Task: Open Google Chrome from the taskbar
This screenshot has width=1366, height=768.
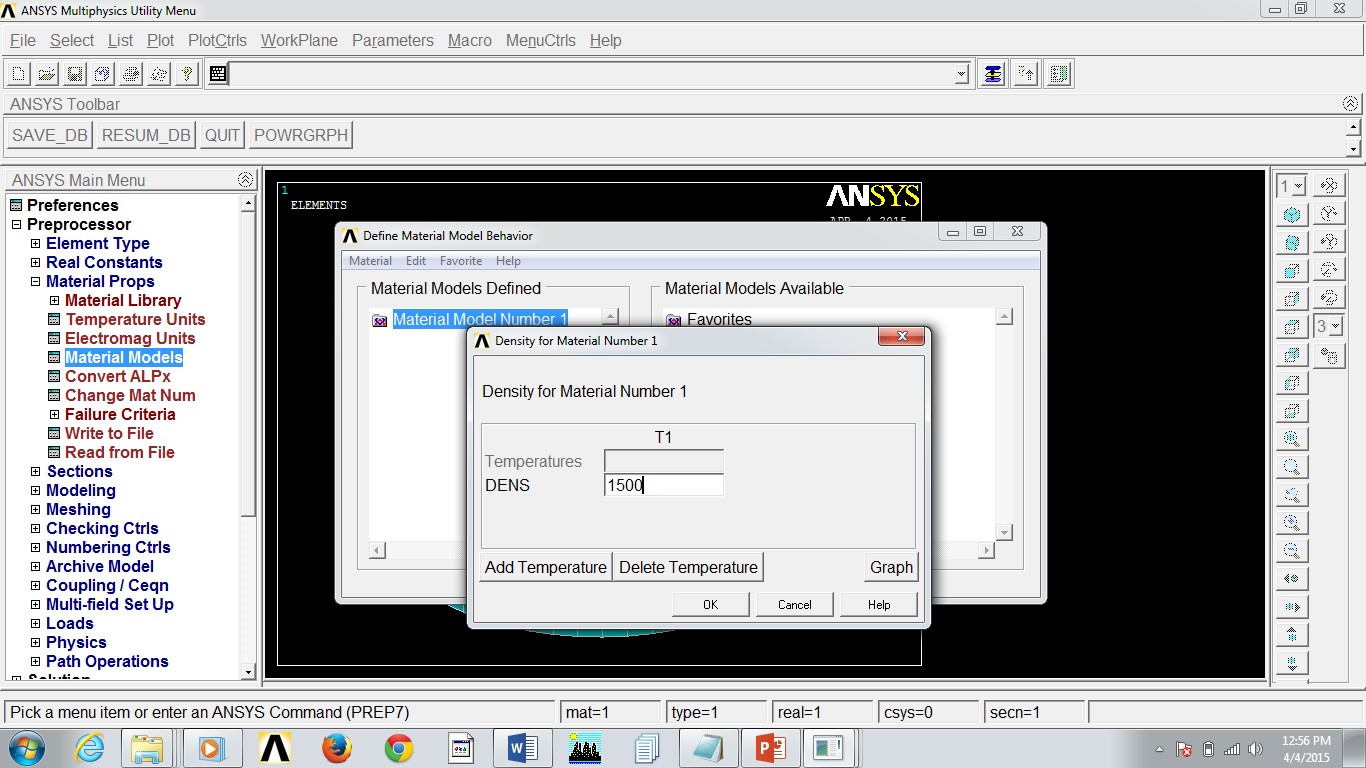Action: [399, 748]
